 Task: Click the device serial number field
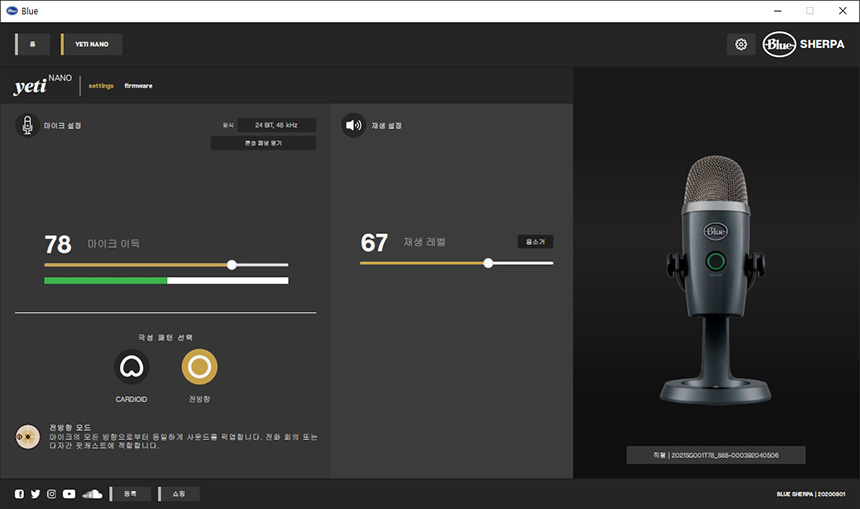click(716, 455)
